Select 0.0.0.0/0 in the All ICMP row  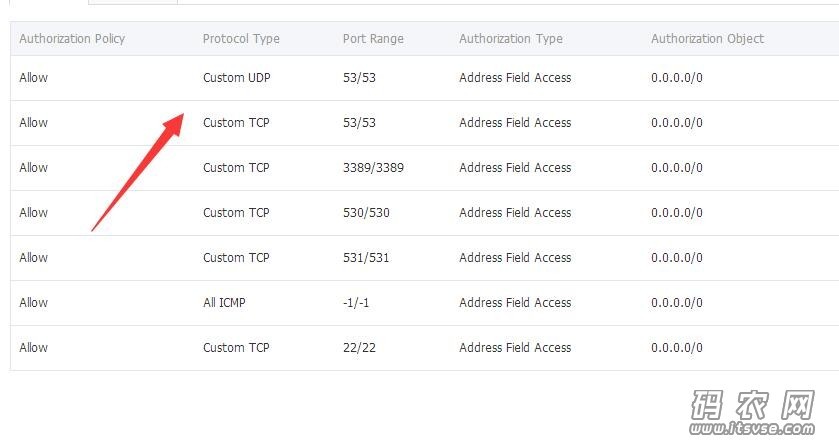[676, 302]
